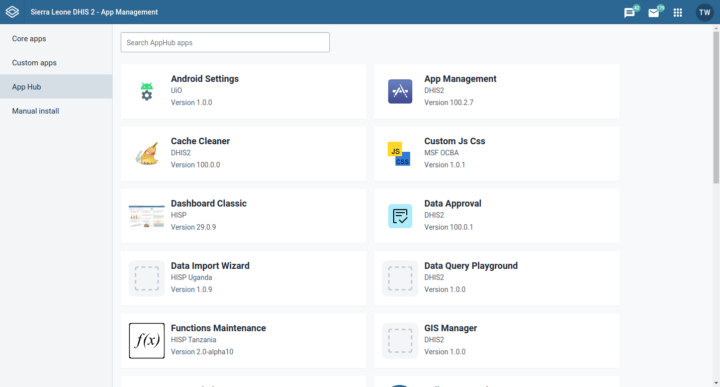Focus the Search AppHub apps field

click(x=225, y=42)
